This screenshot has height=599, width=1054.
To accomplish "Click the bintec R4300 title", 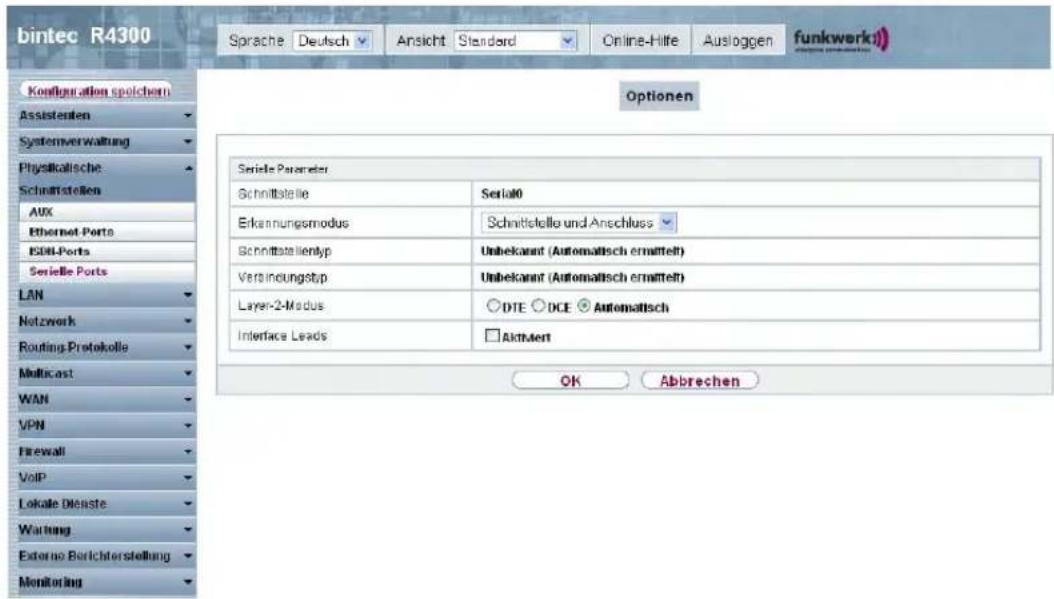I will pyautogui.click(x=84, y=36).
